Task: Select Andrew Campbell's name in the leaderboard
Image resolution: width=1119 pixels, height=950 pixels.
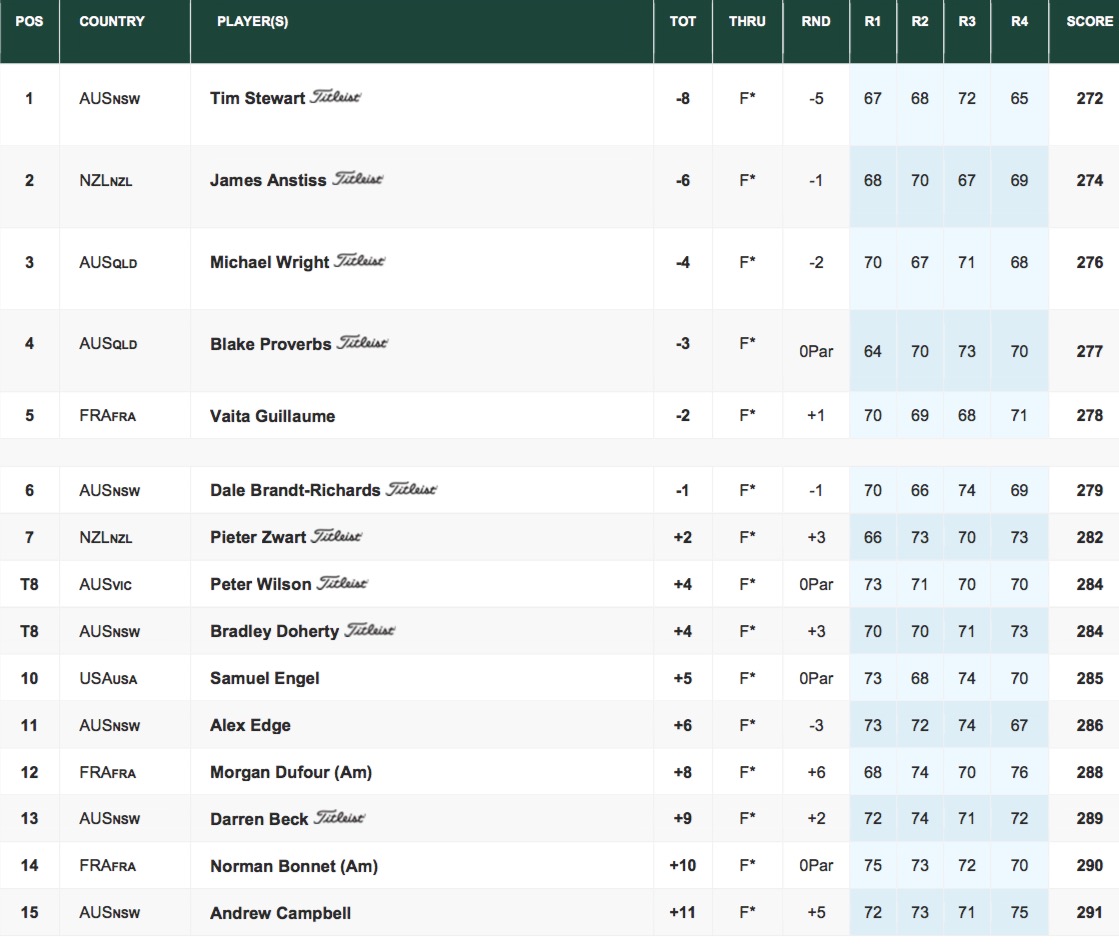Action: (280, 913)
